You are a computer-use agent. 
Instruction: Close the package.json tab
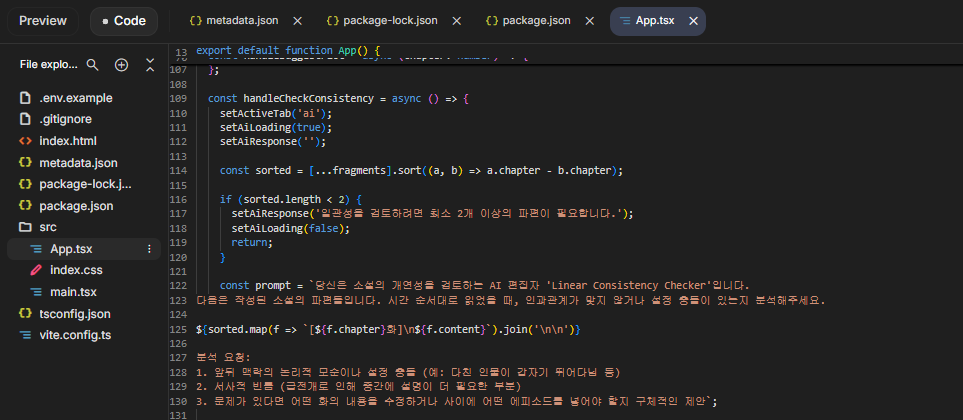(590, 21)
